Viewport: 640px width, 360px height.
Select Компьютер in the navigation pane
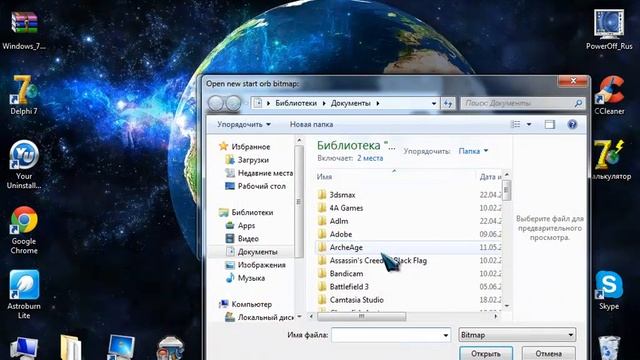[251, 304]
